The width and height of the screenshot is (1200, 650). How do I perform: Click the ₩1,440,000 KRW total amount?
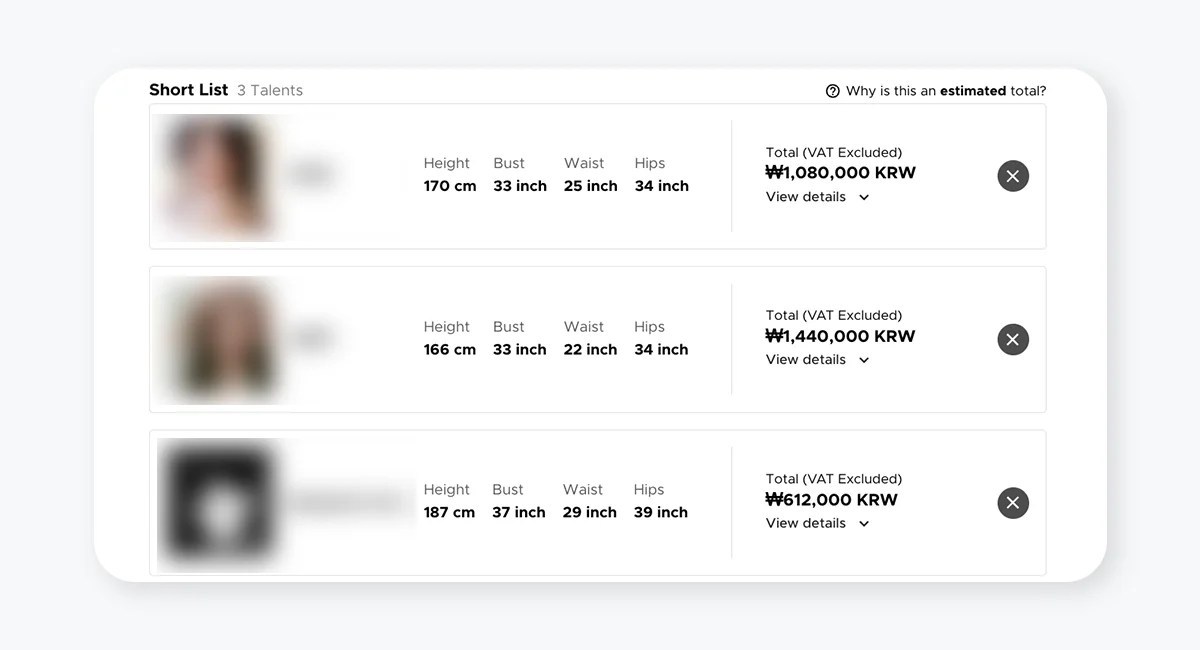tap(840, 336)
